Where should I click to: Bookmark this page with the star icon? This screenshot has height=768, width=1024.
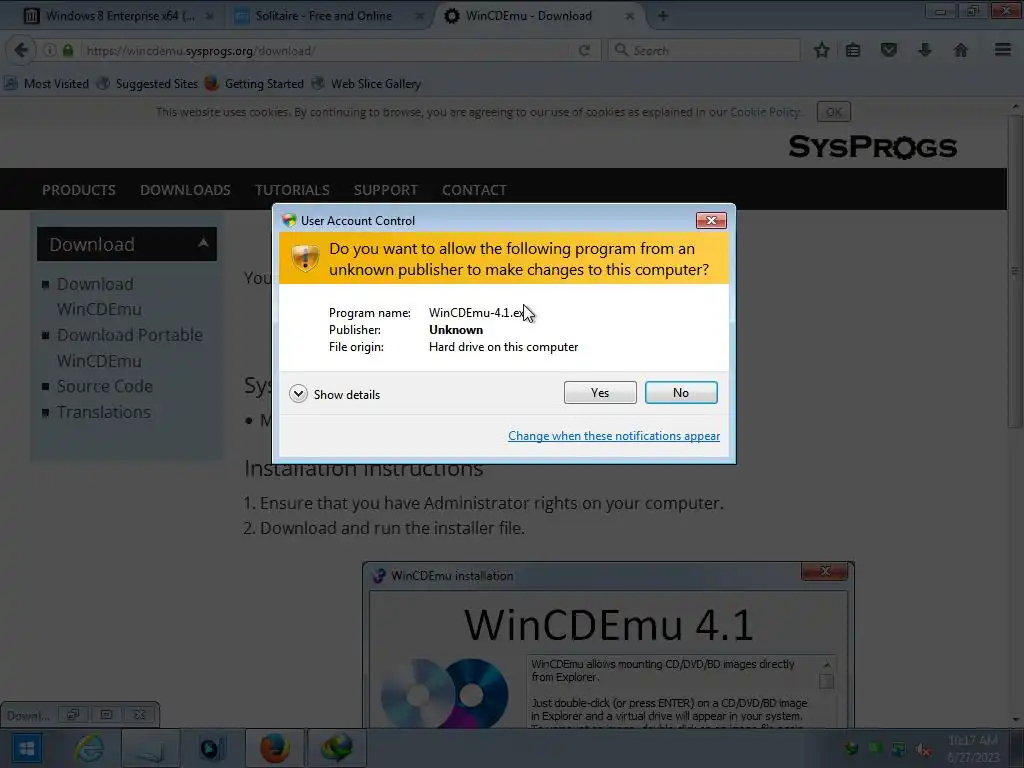(x=822, y=50)
